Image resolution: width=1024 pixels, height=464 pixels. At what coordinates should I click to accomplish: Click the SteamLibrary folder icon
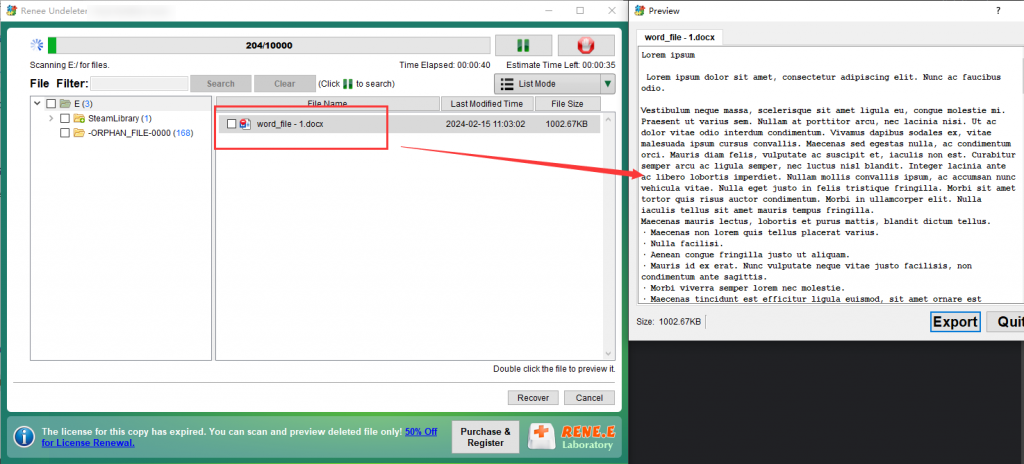coord(79,118)
